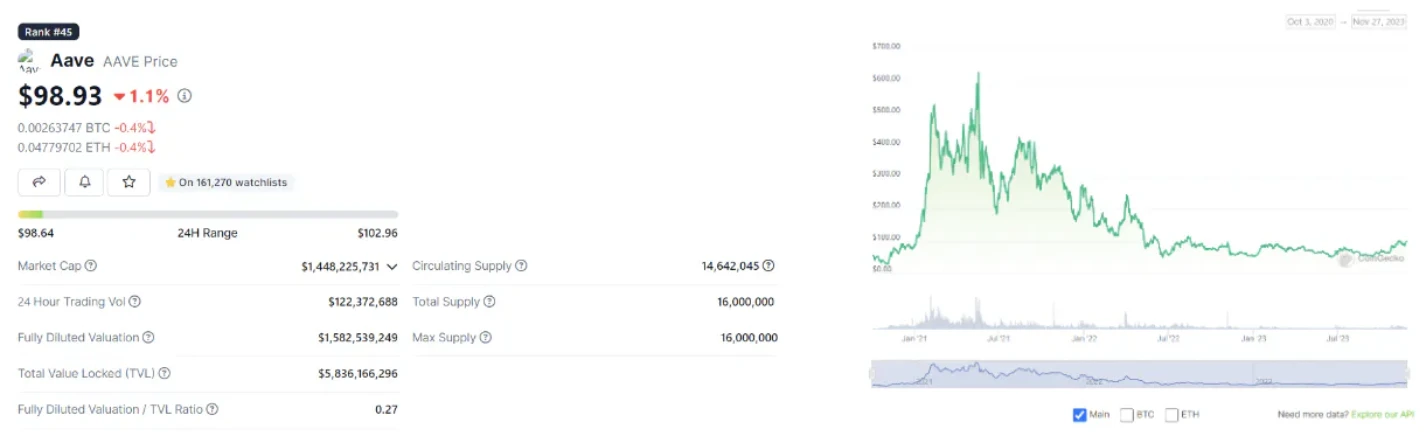This screenshot has height=444, width=1426.
Task: Click the chart range navigator strip
Action: 1139,374
